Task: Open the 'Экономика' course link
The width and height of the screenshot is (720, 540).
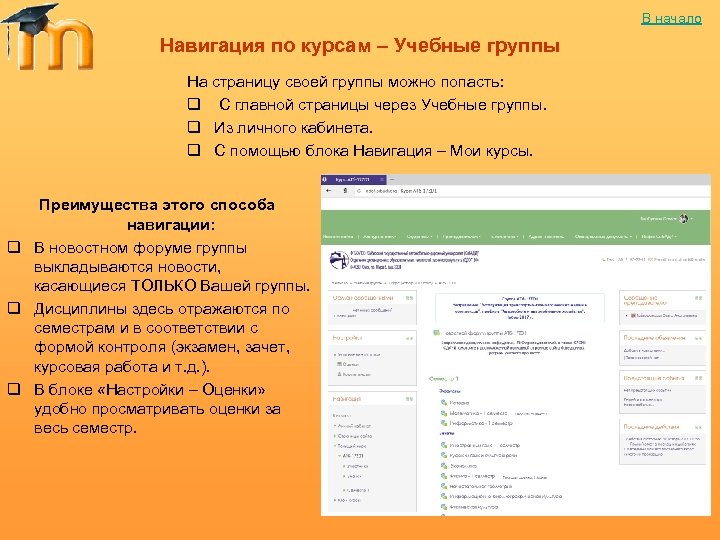Action: point(463,466)
